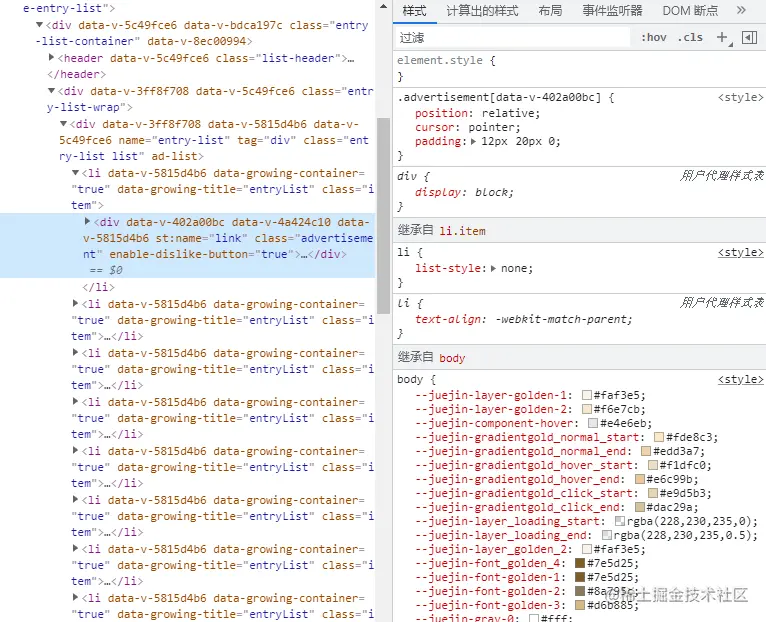Open swatch for --juejin-font-golden-1
Image resolution: width=766 pixels, height=622 pixels.
click(580, 577)
